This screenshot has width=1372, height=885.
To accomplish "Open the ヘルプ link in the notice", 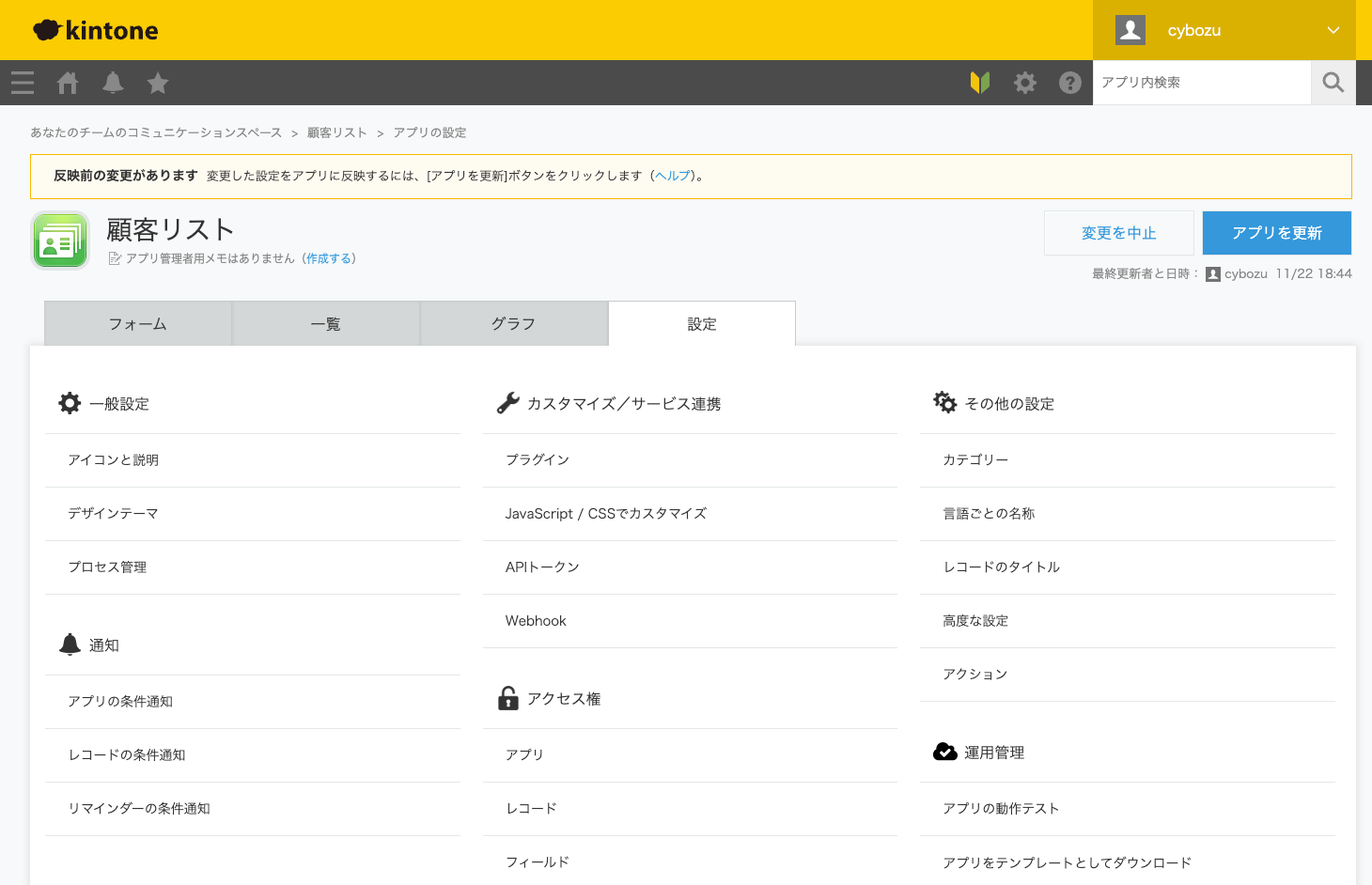I will click(x=673, y=176).
